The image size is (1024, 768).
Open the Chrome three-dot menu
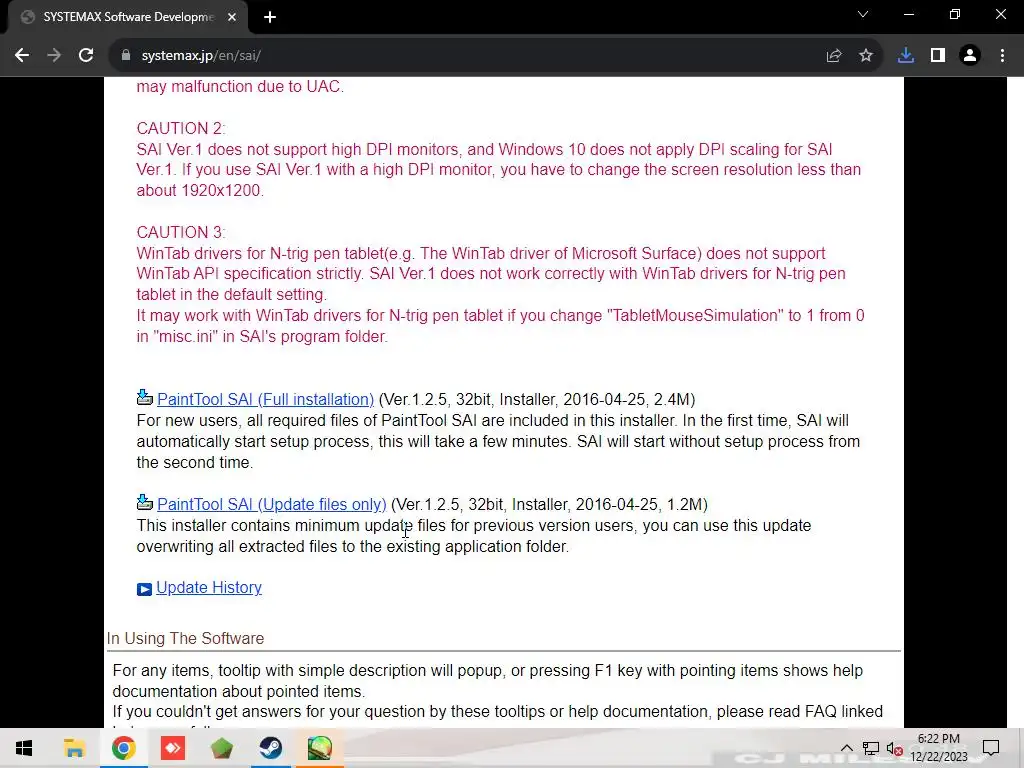pyautogui.click(x=1002, y=56)
